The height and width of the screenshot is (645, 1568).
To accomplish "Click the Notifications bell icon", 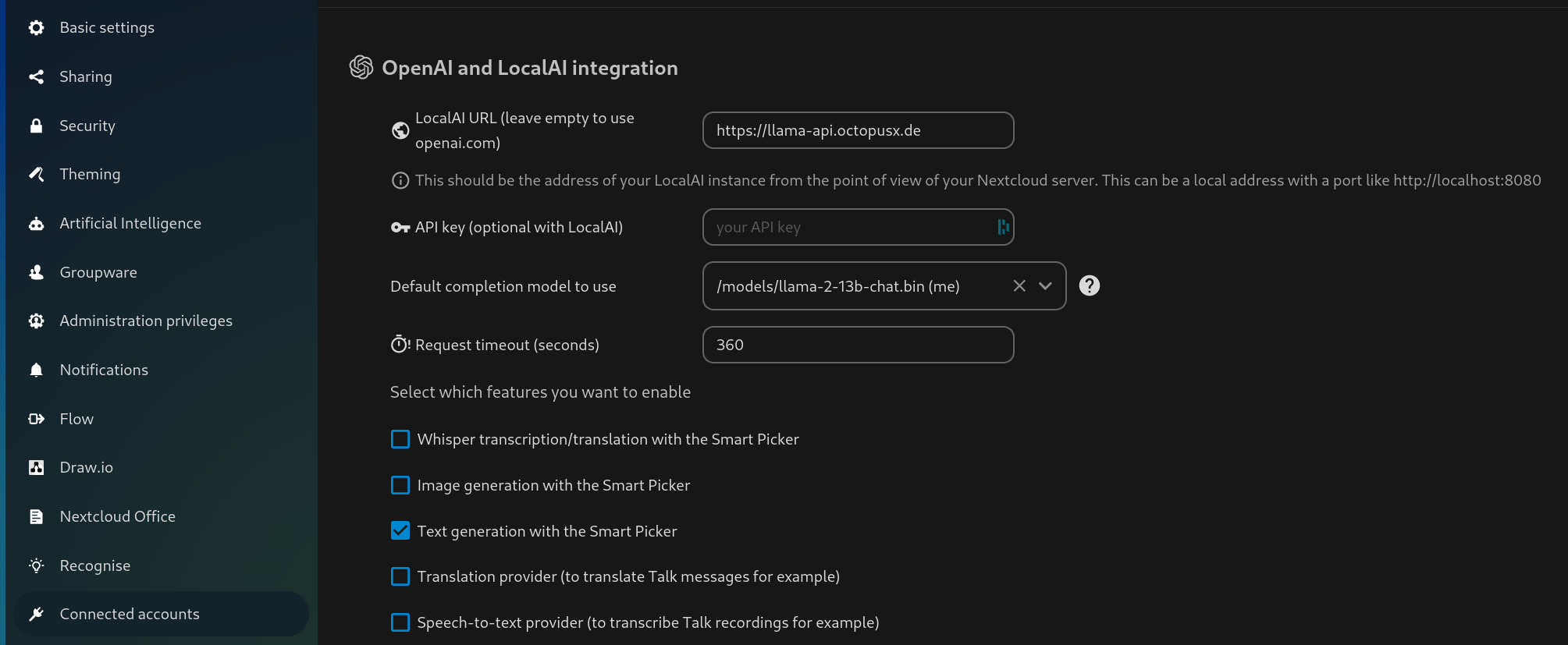I will [36, 370].
